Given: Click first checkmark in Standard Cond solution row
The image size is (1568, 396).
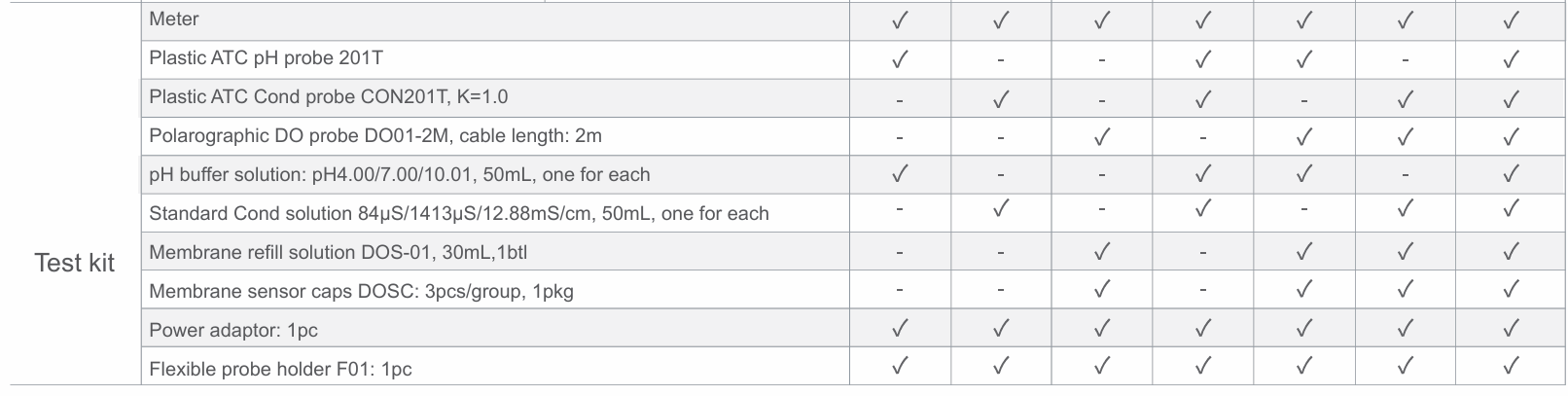Looking at the screenshot, I should tap(1001, 209).
